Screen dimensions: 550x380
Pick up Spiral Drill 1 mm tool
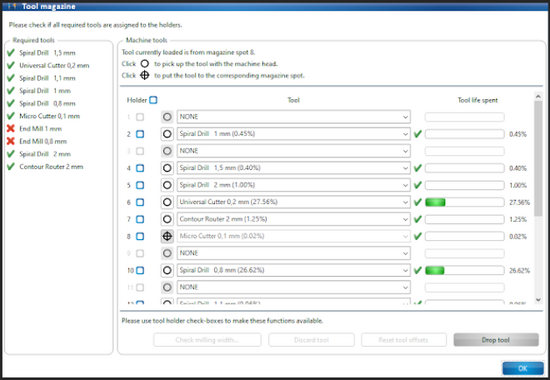click(167, 134)
